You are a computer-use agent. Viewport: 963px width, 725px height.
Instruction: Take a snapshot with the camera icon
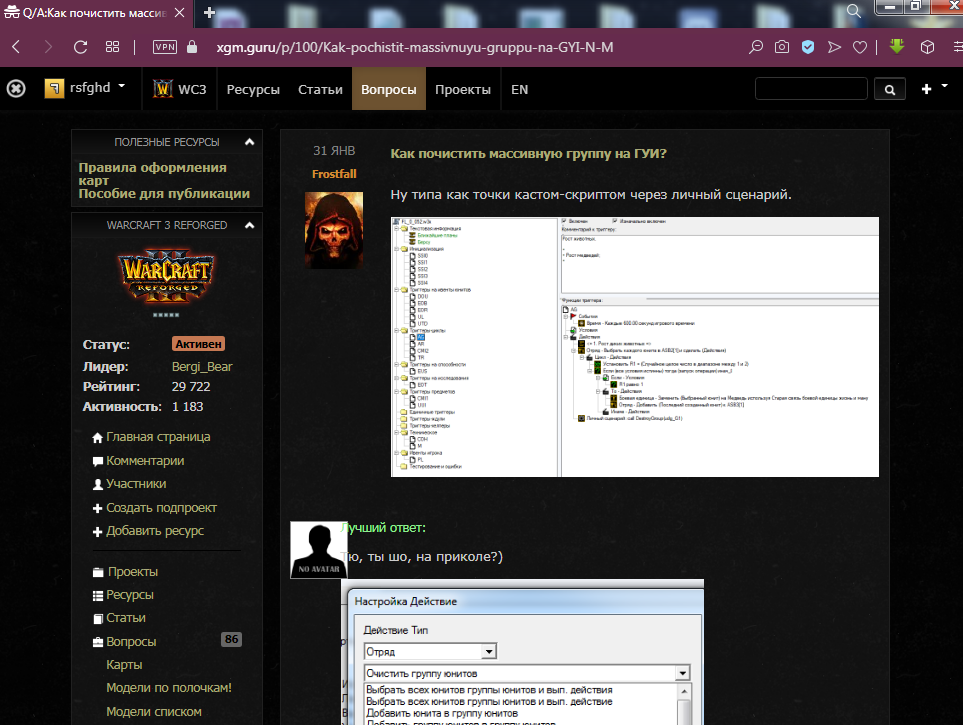pyautogui.click(x=782, y=47)
